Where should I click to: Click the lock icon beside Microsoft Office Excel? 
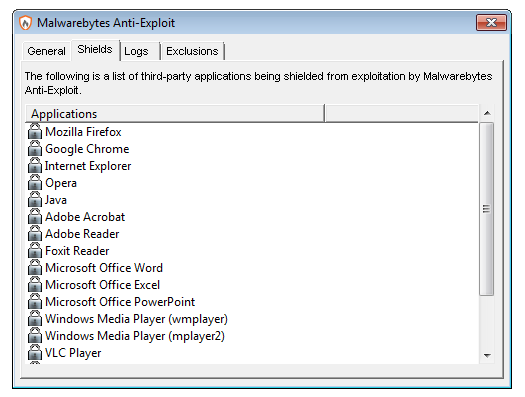pos(35,285)
